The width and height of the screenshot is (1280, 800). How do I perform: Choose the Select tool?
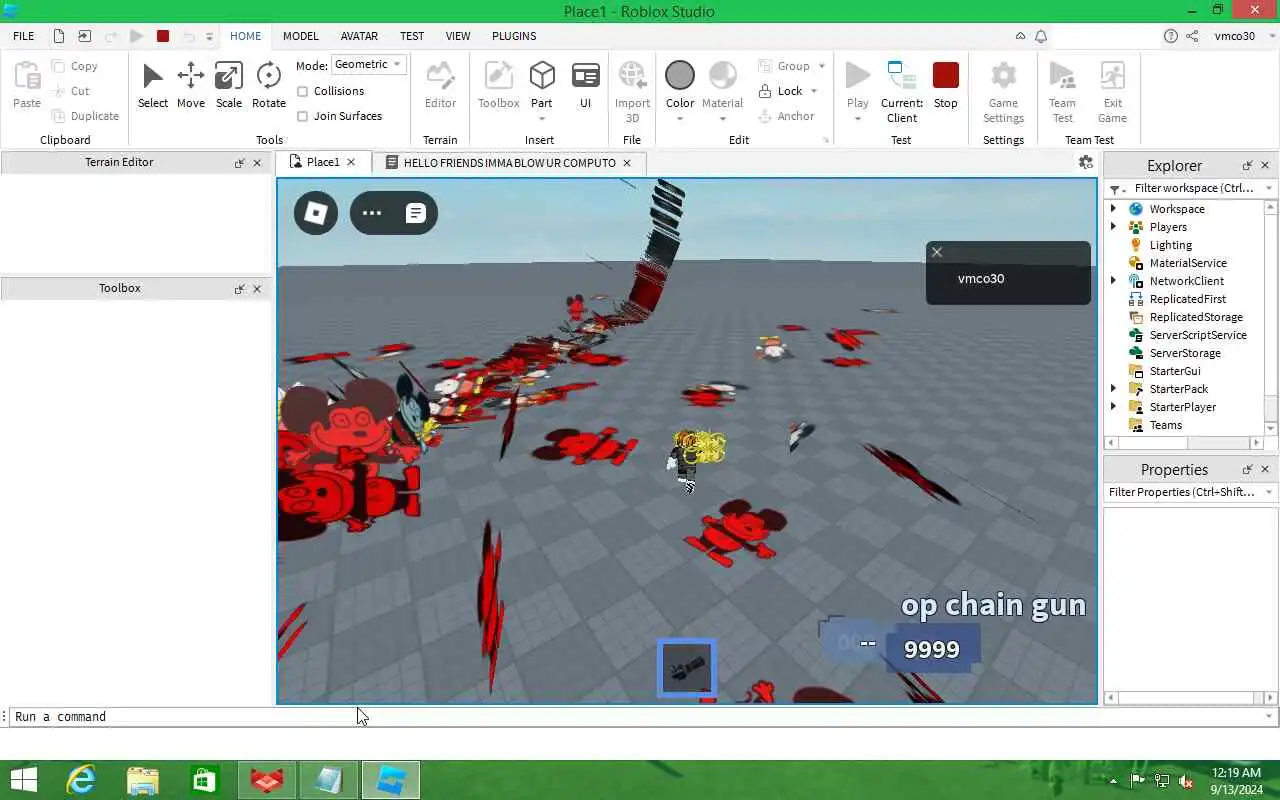[153, 85]
